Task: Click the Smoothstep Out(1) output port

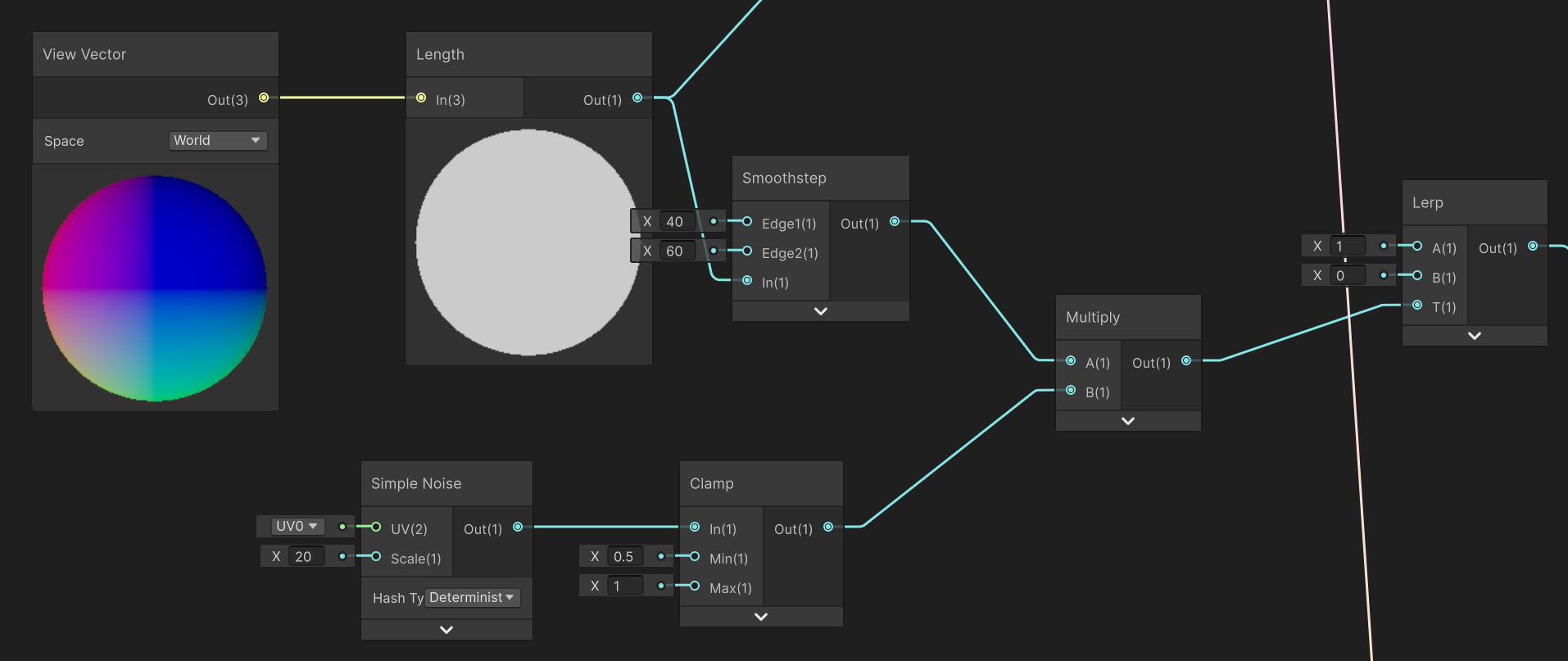Action: 895,222
